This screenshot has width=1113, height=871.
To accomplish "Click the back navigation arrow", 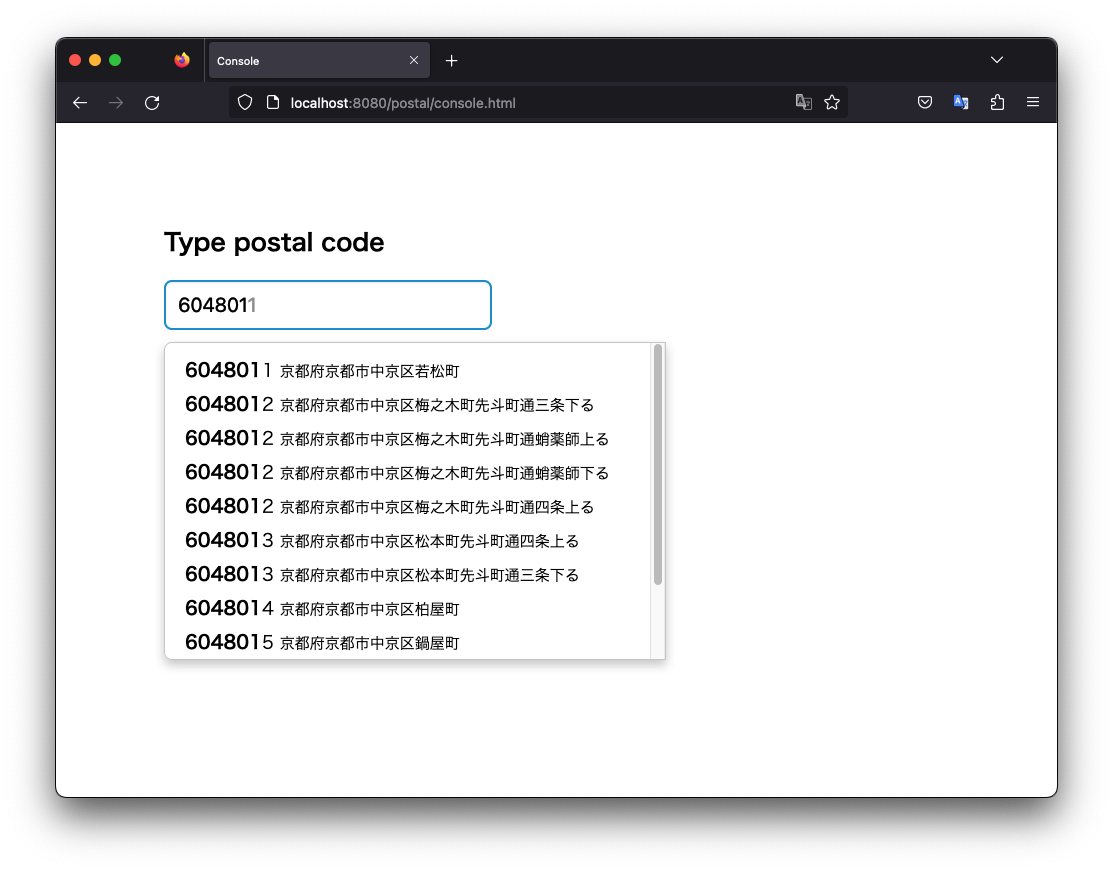I will point(79,102).
